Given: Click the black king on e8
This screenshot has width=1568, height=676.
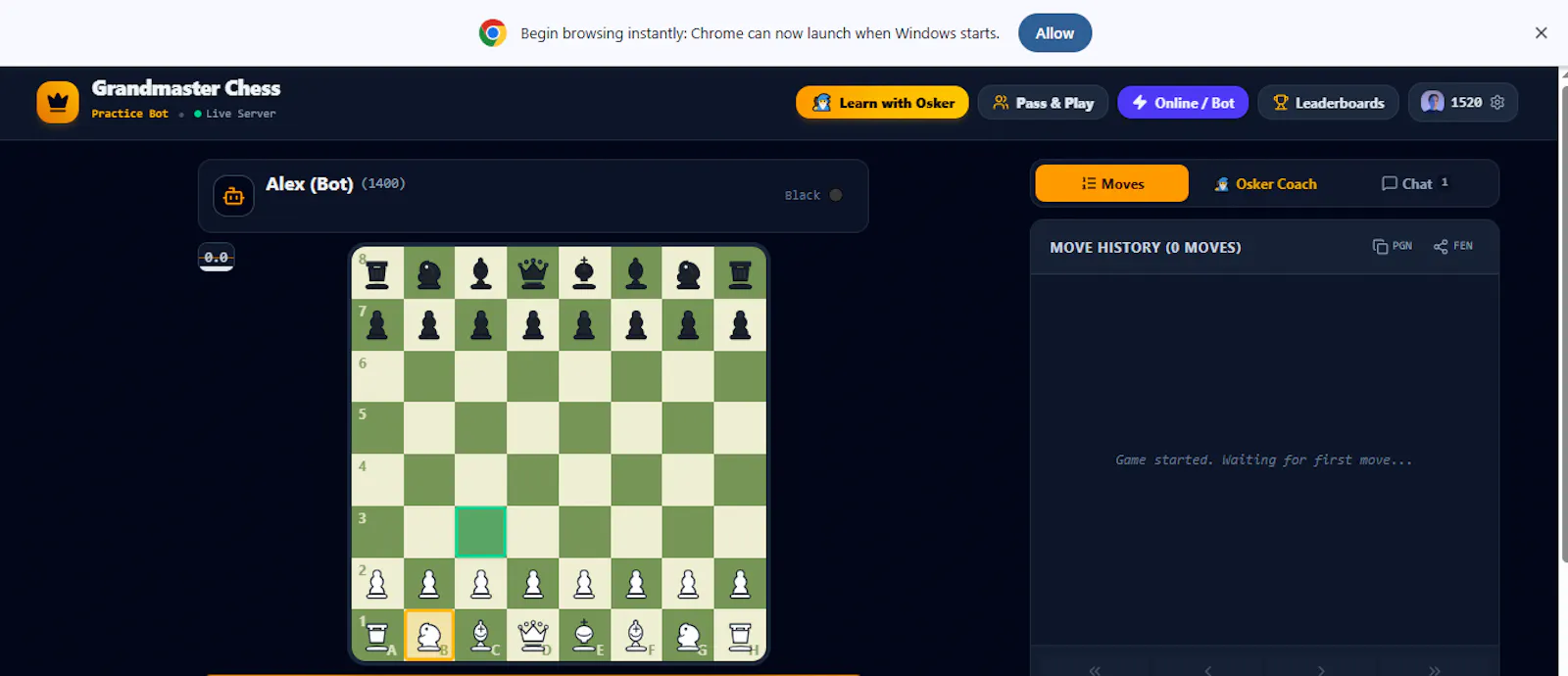Looking at the screenshot, I should [x=585, y=273].
